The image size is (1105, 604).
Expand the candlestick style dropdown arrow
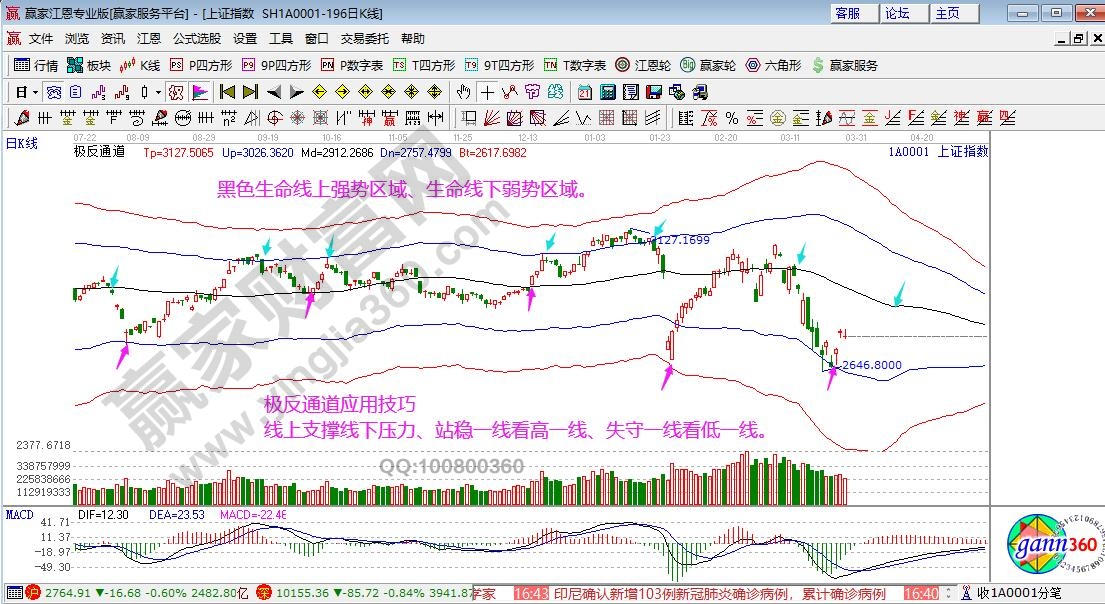(158, 92)
